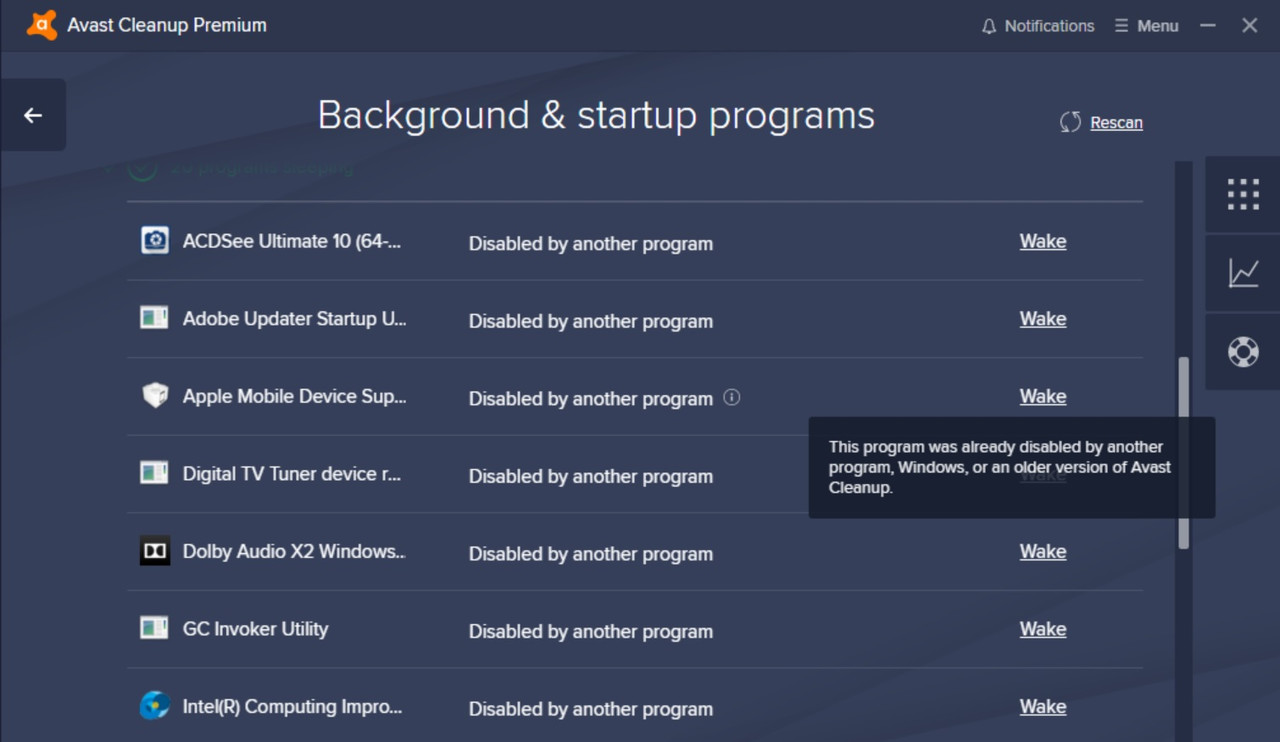Click the ACDSee Ultimate 10 program icon
Screen dimensions: 1280x742
(x=154, y=240)
